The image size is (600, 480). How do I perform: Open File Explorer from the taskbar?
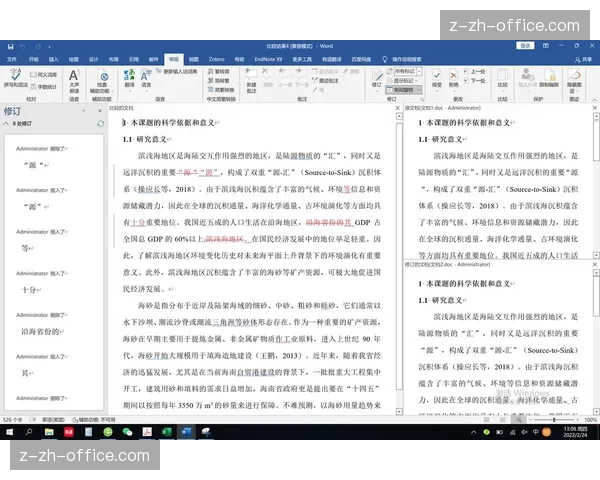49,432
